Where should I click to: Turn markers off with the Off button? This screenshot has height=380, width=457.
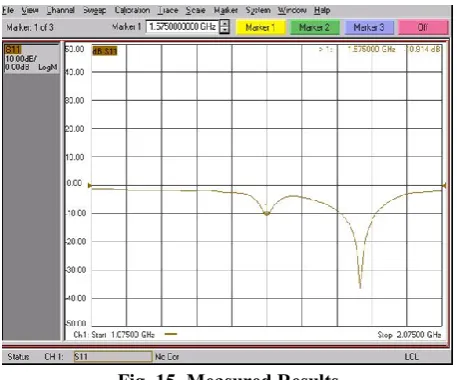coord(423,27)
